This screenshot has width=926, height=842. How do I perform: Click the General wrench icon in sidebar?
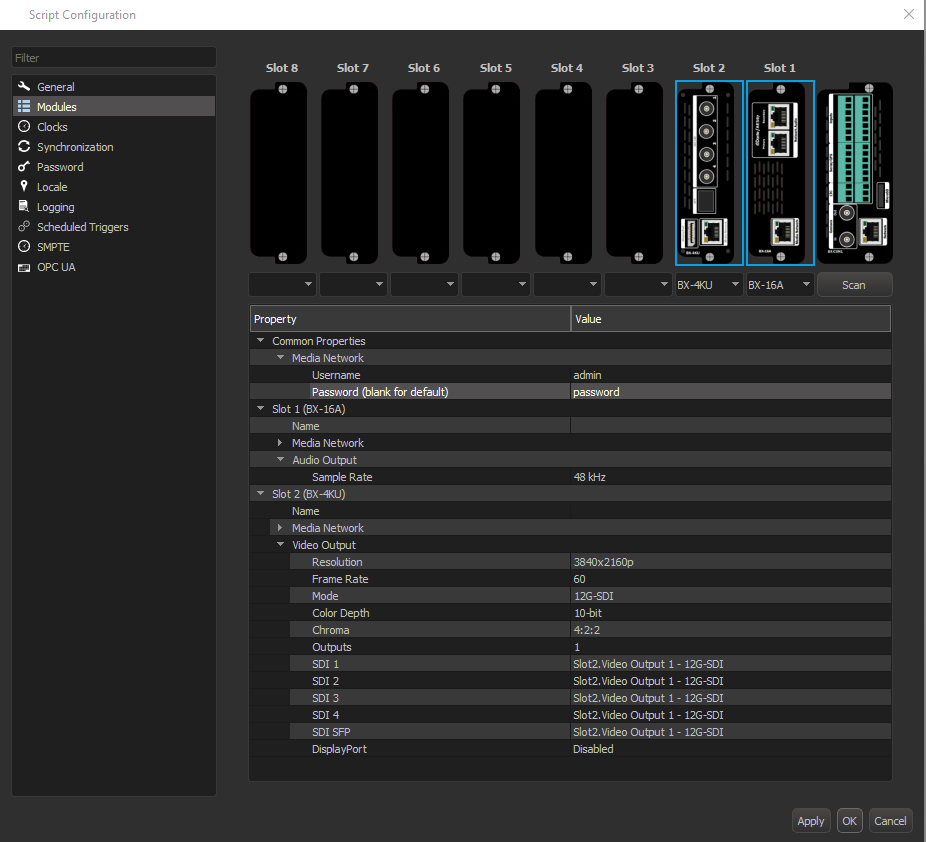(25, 87)
